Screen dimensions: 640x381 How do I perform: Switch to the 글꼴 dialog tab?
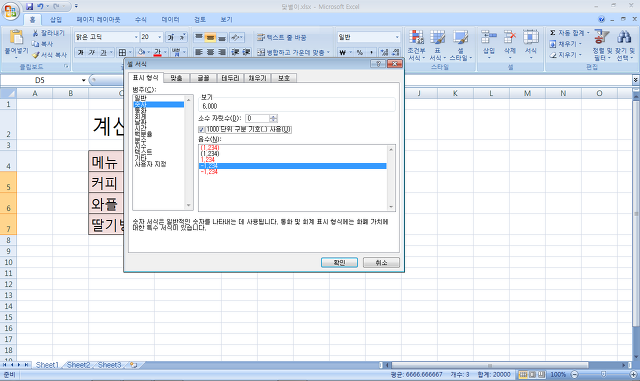(x=203, y=78)
